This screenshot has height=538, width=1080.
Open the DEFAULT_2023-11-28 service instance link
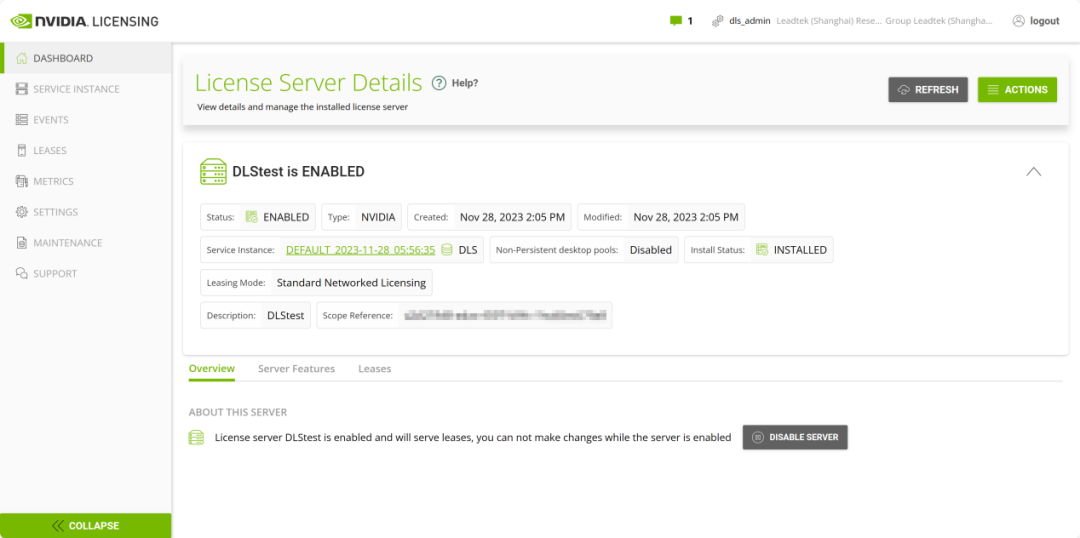[360, 250]
